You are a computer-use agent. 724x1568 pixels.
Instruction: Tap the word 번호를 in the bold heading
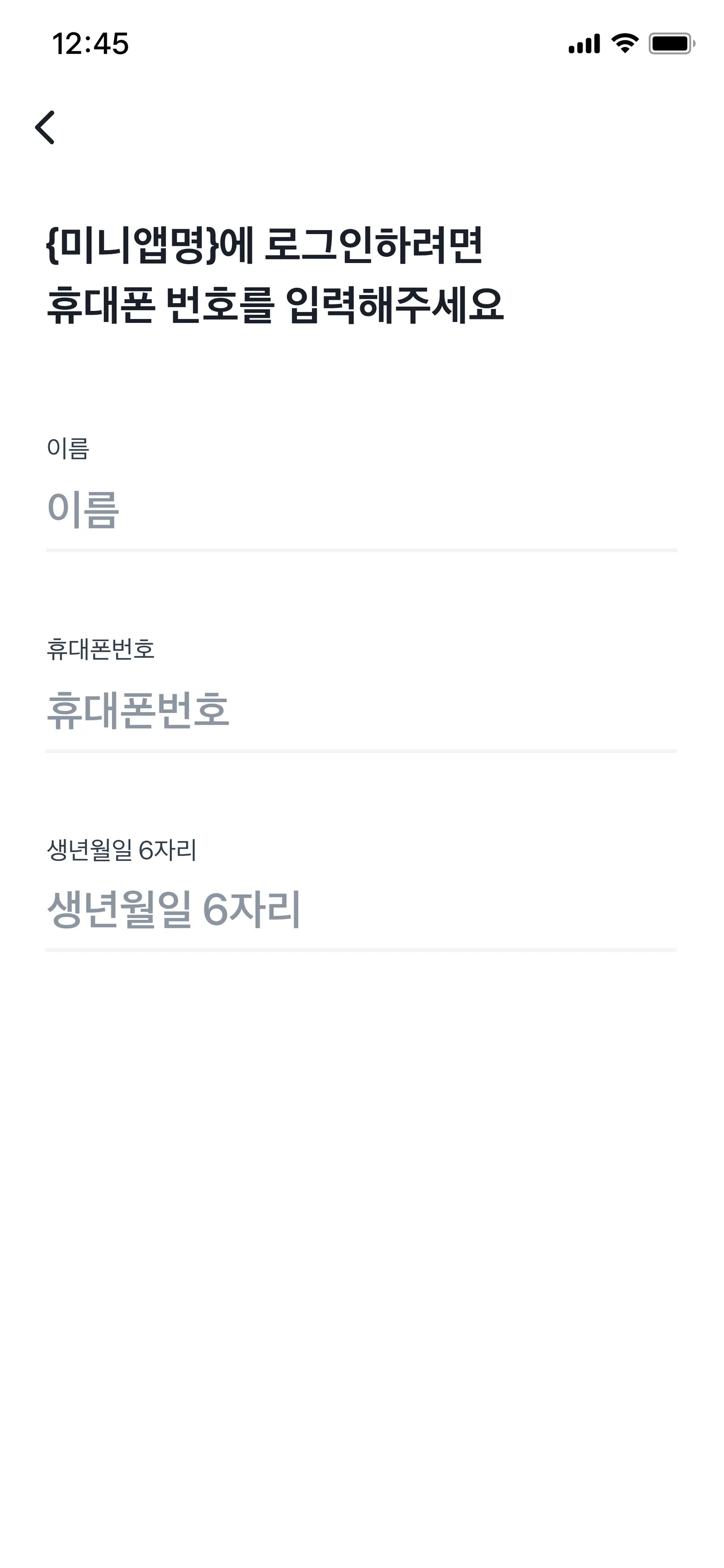click(x=220, y=304)
